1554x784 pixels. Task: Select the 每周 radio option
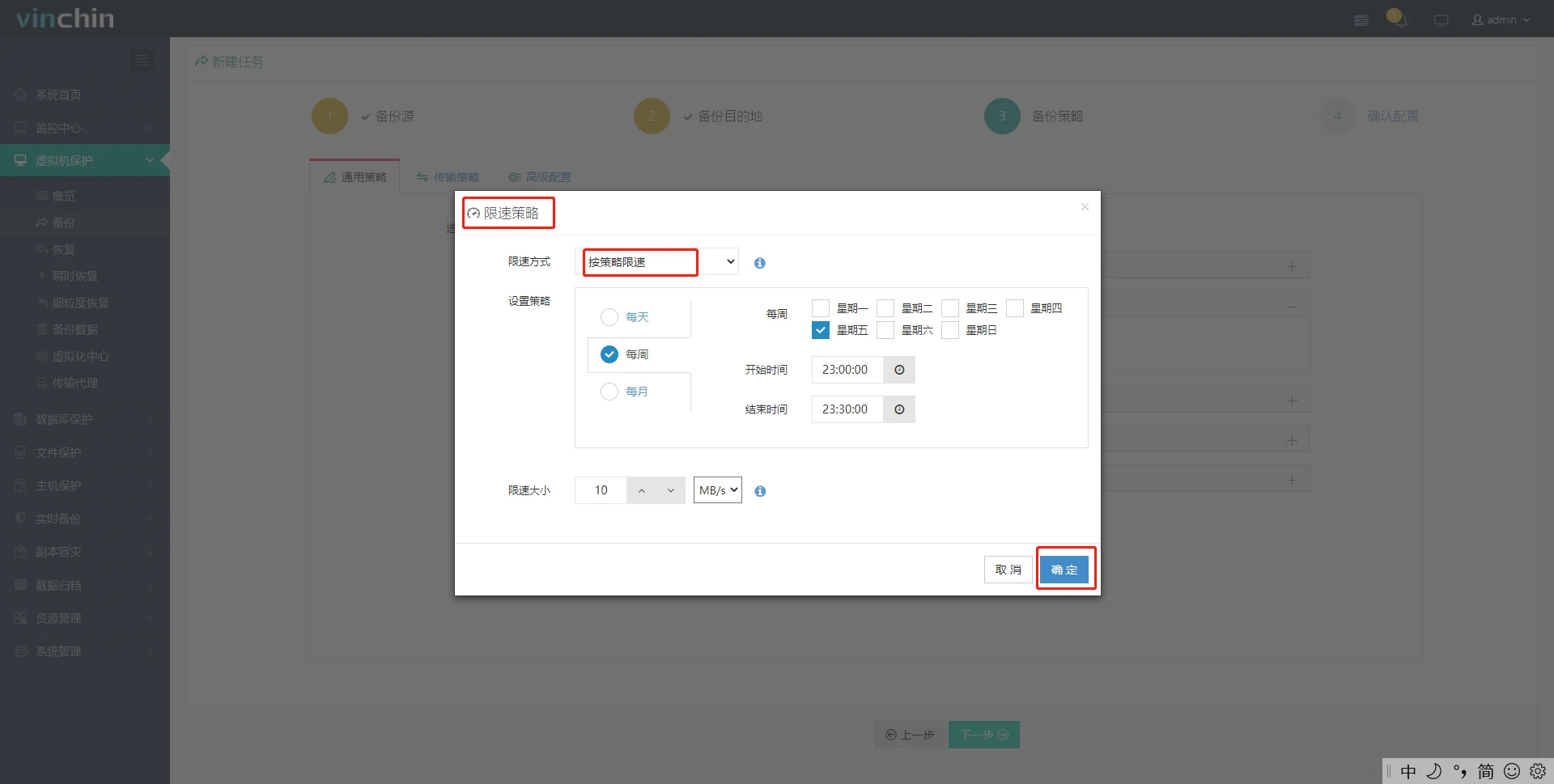click(609, 354)
